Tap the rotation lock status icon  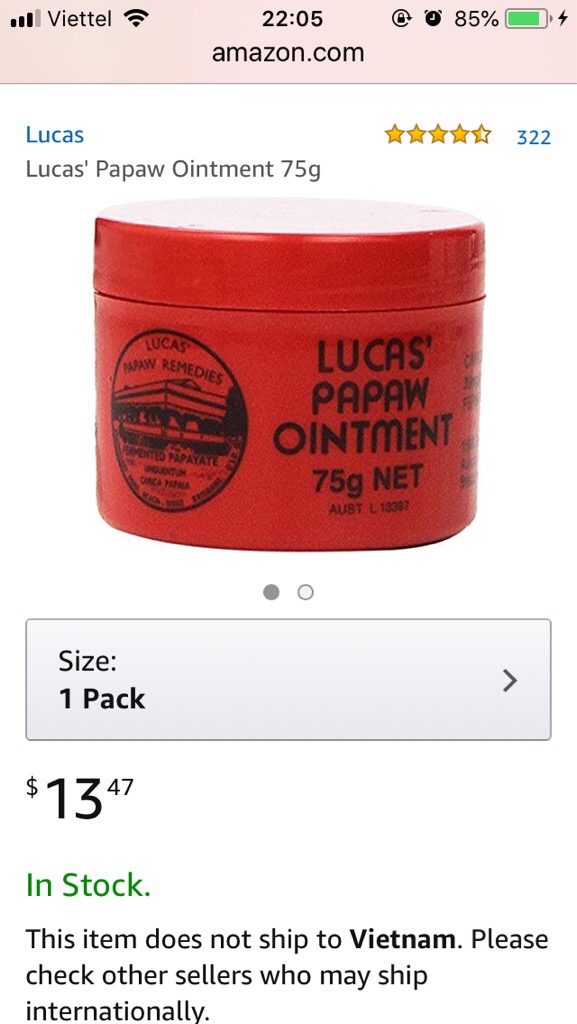pos(401,19)
